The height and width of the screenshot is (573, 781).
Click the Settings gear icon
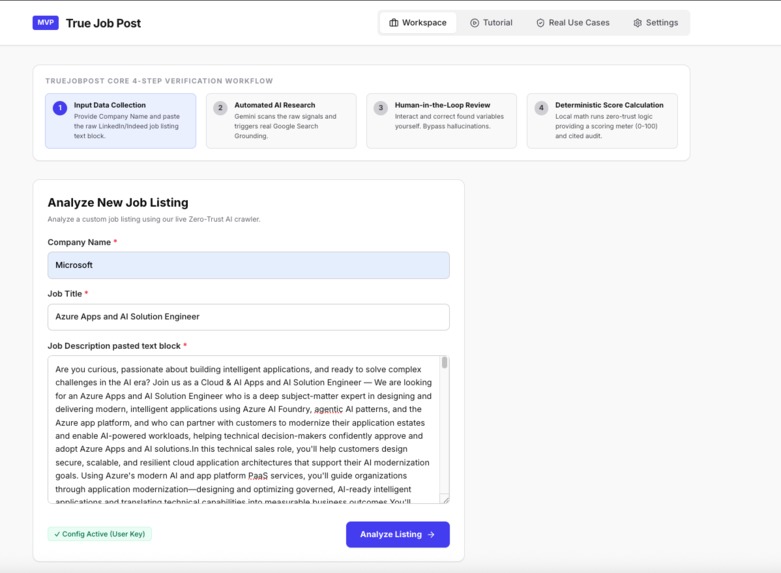[x=637, y=23]
